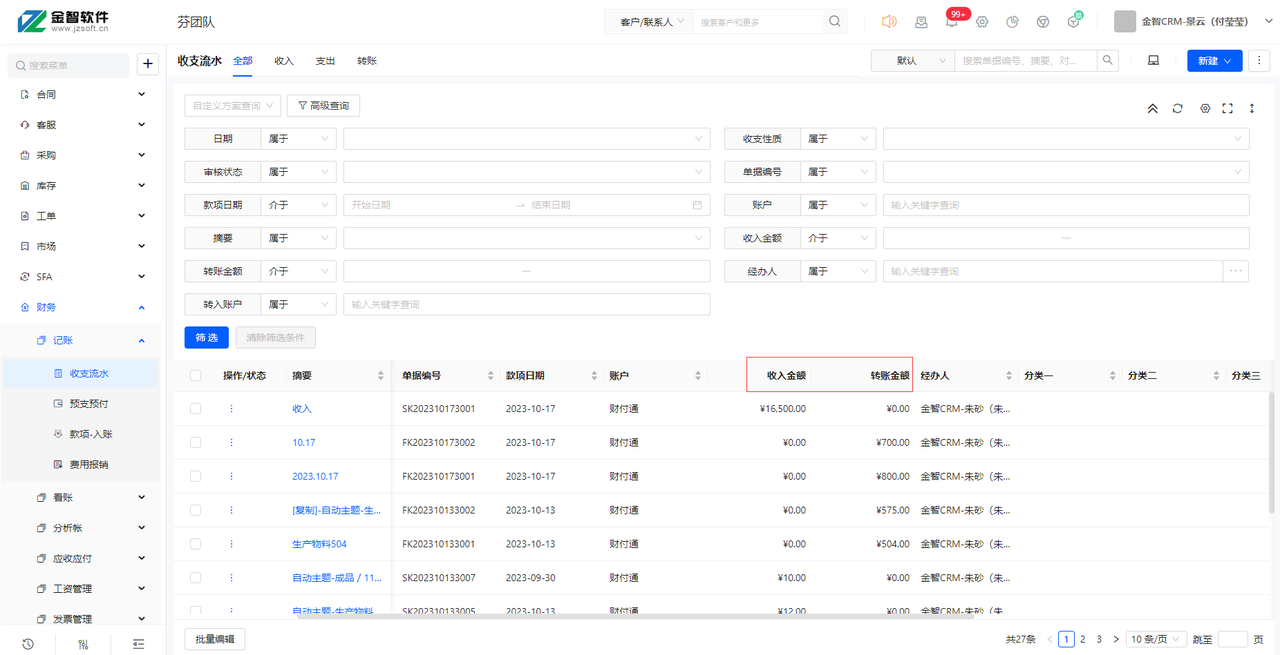
Task: Sort the table by 摘要 column
Action: click(381, 376)
